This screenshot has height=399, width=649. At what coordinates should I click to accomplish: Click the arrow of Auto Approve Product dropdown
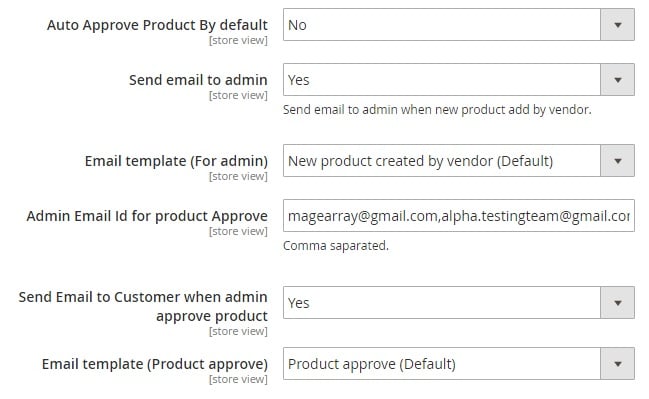pyautogui.click(x=617, y=25)
